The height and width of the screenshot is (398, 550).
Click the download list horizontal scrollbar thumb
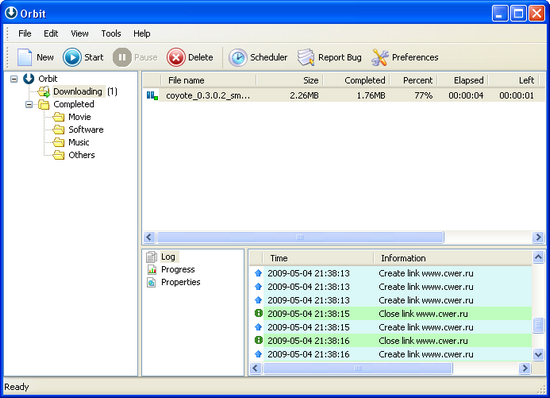(x=300, y=237)
